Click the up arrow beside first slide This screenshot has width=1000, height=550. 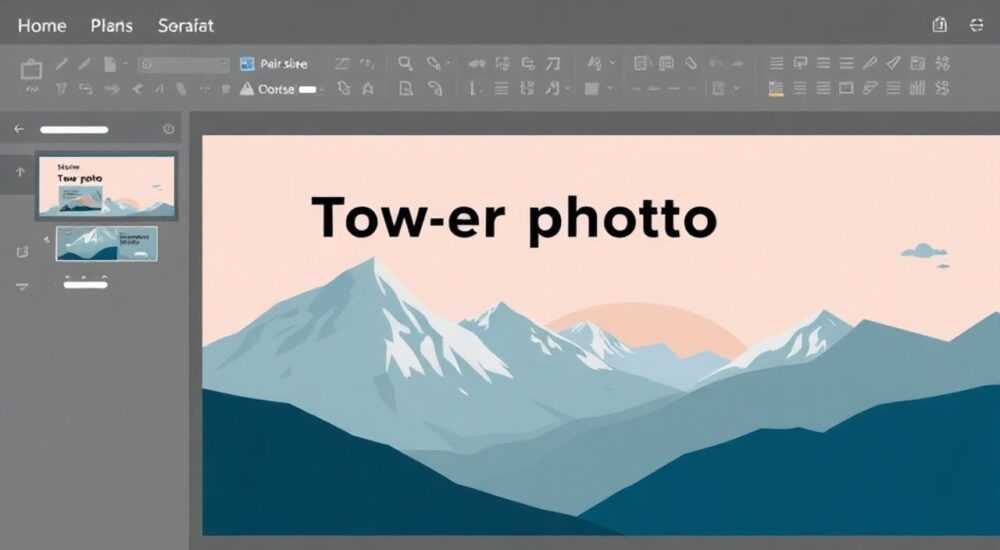click(x=20, y=172)
